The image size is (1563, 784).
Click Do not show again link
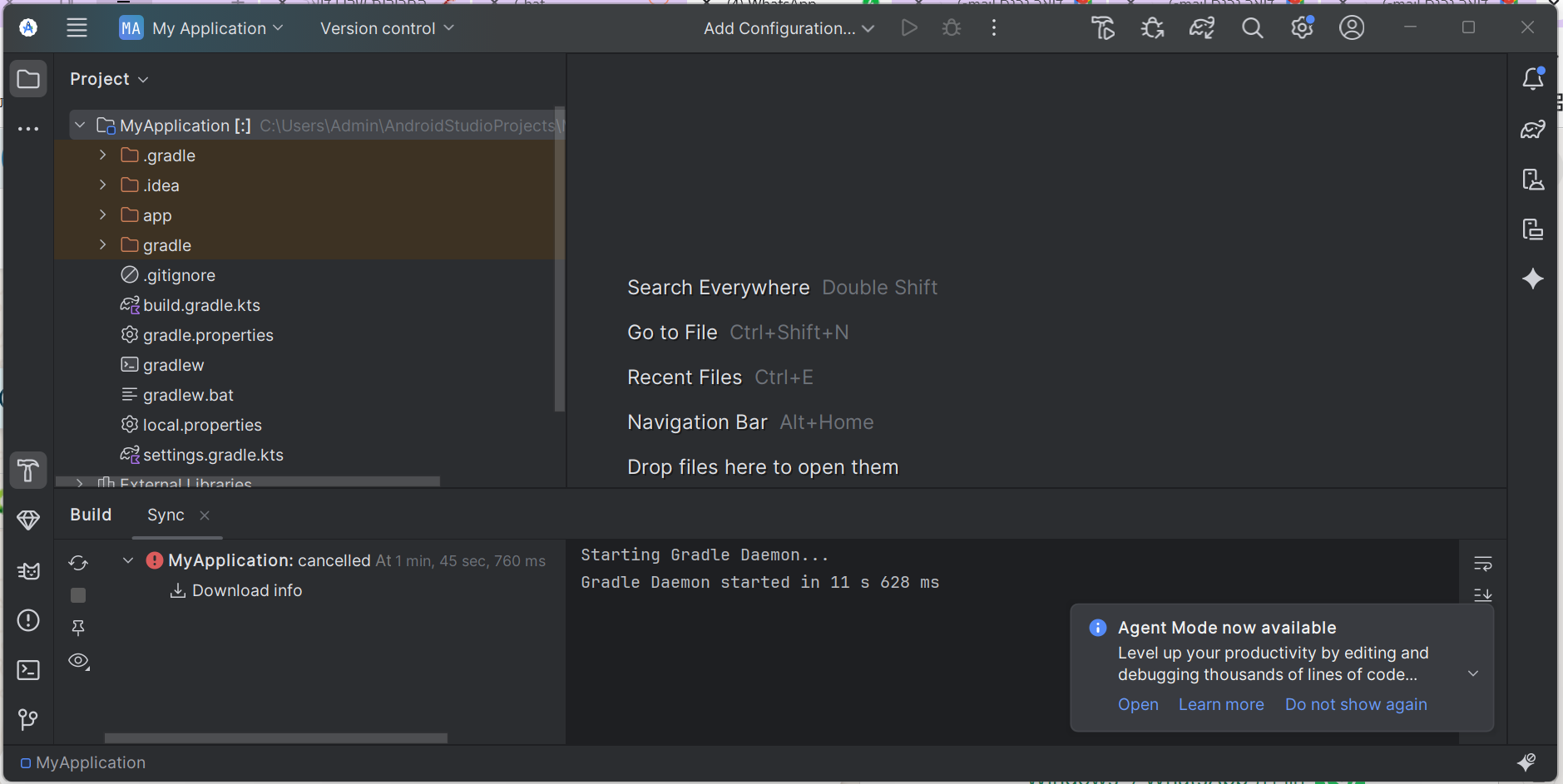(x=1355, y=704)
